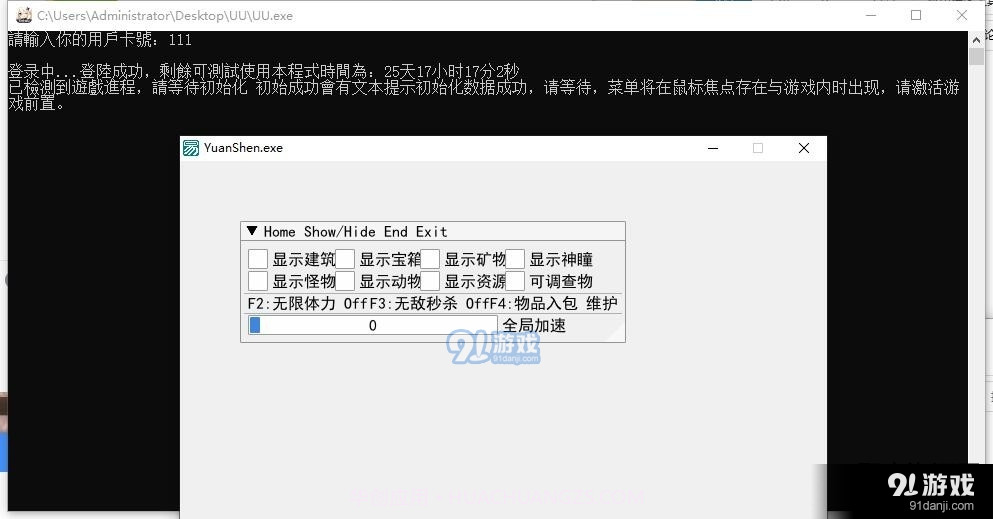Maximize the UU.exe console window

(916, 15)
